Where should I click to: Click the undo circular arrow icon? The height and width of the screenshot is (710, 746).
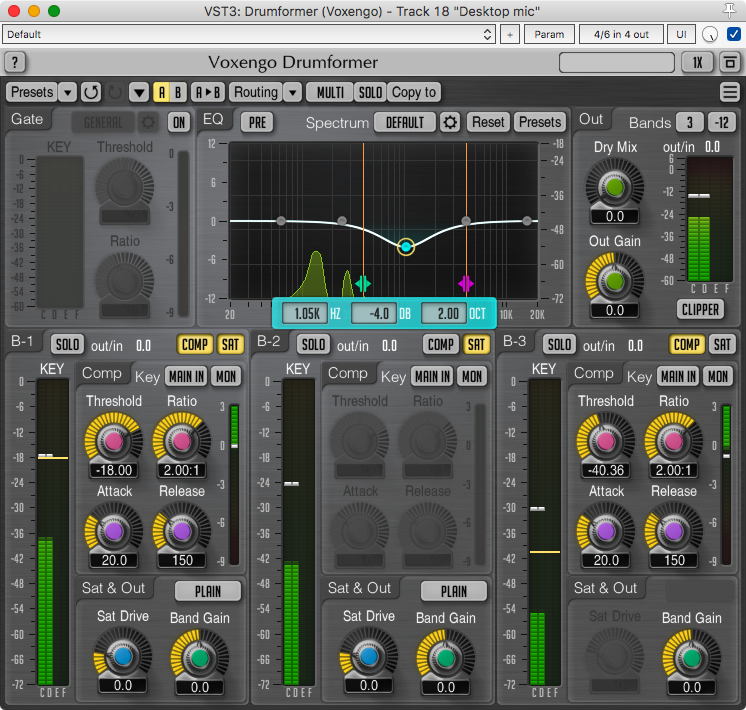tap(90, 92)
